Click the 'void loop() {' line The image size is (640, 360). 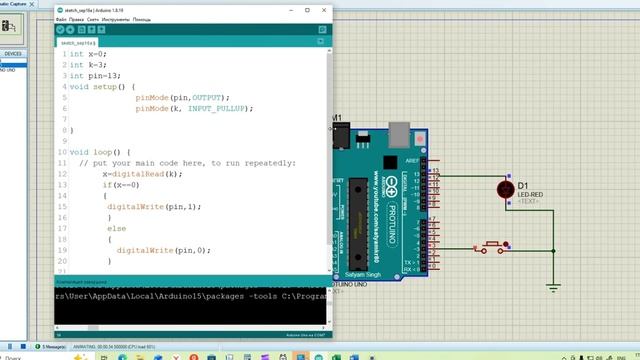100,152
